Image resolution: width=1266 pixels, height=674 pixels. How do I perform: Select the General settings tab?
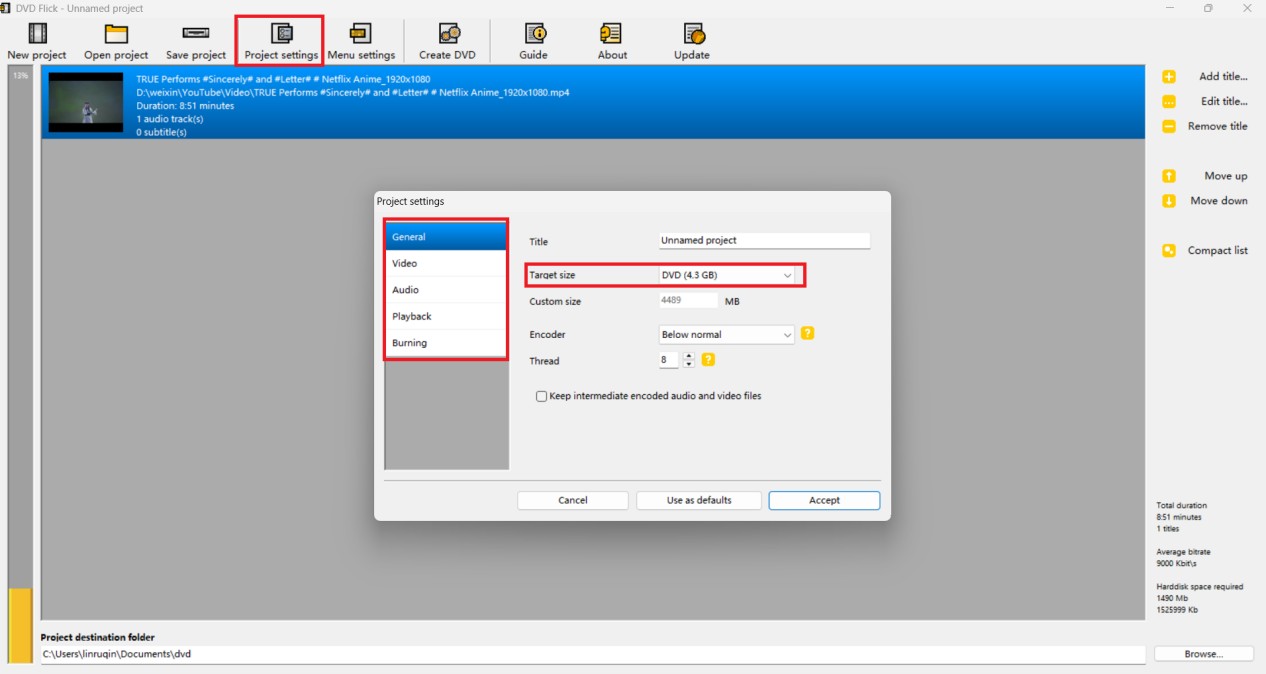pos(446,237)
